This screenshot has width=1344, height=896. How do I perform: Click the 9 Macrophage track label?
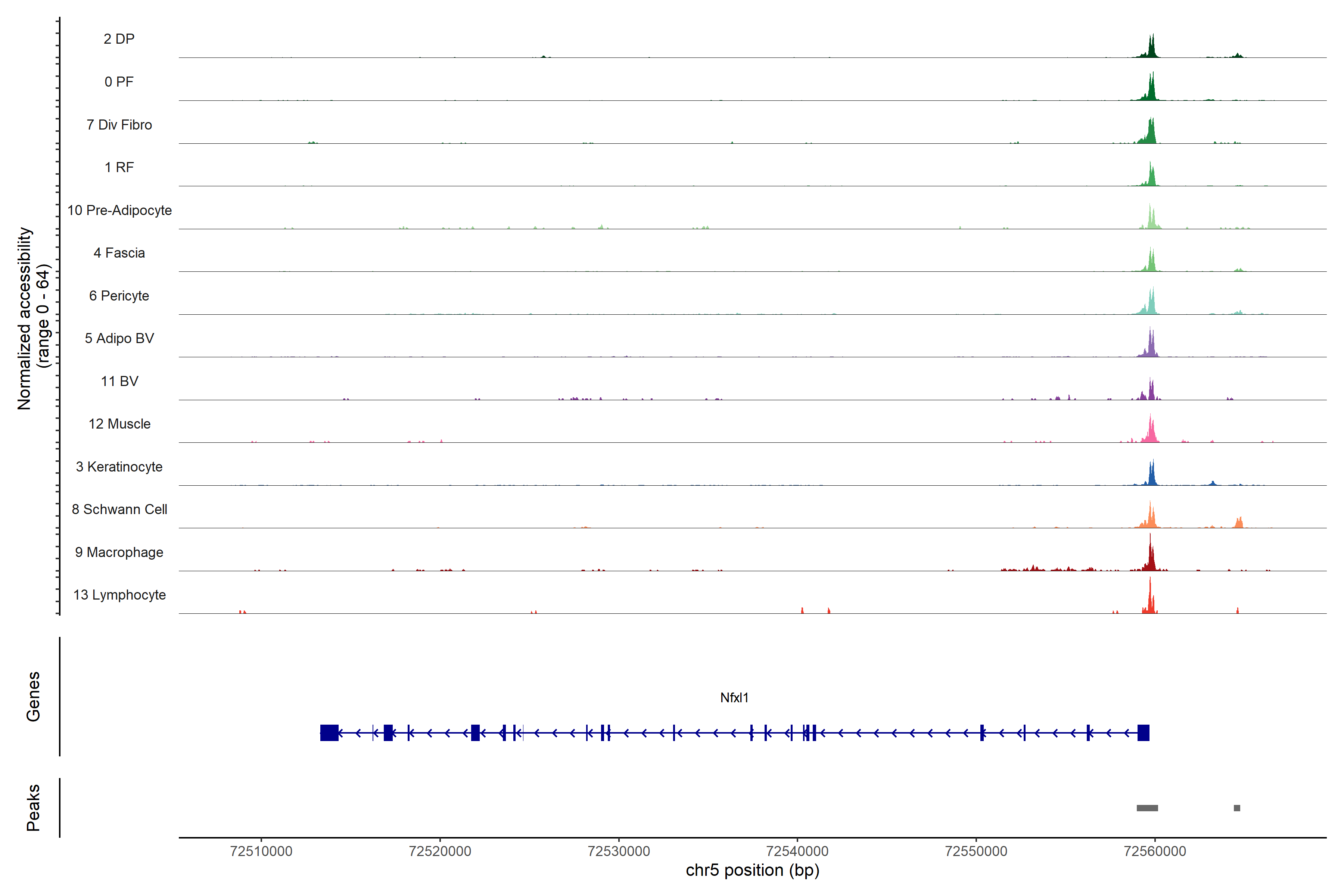119,552
